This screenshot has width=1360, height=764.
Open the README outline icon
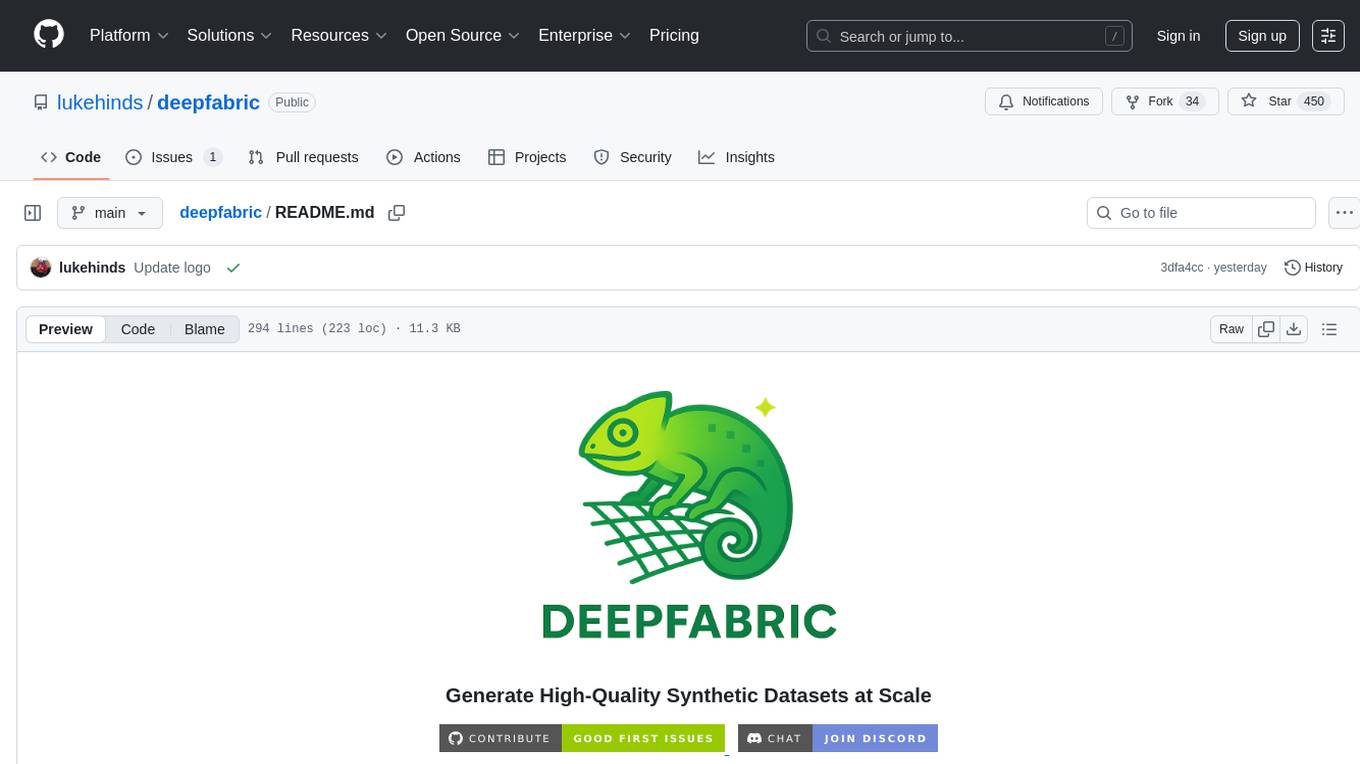(x=1329, y=329)
